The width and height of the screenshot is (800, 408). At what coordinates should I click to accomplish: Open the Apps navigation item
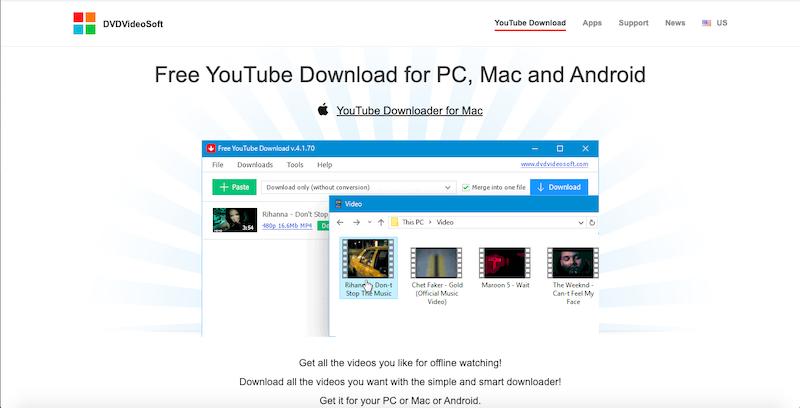pyautogui.click(x=592, y=23)
